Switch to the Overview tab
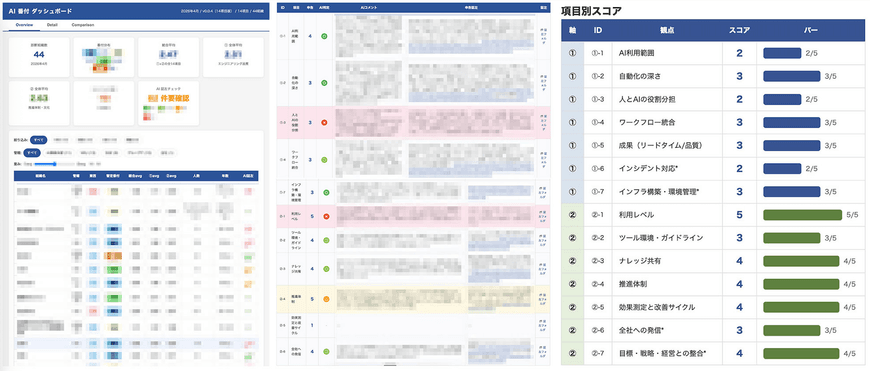The width and height of the screenshot is (870, 371). 24,25
